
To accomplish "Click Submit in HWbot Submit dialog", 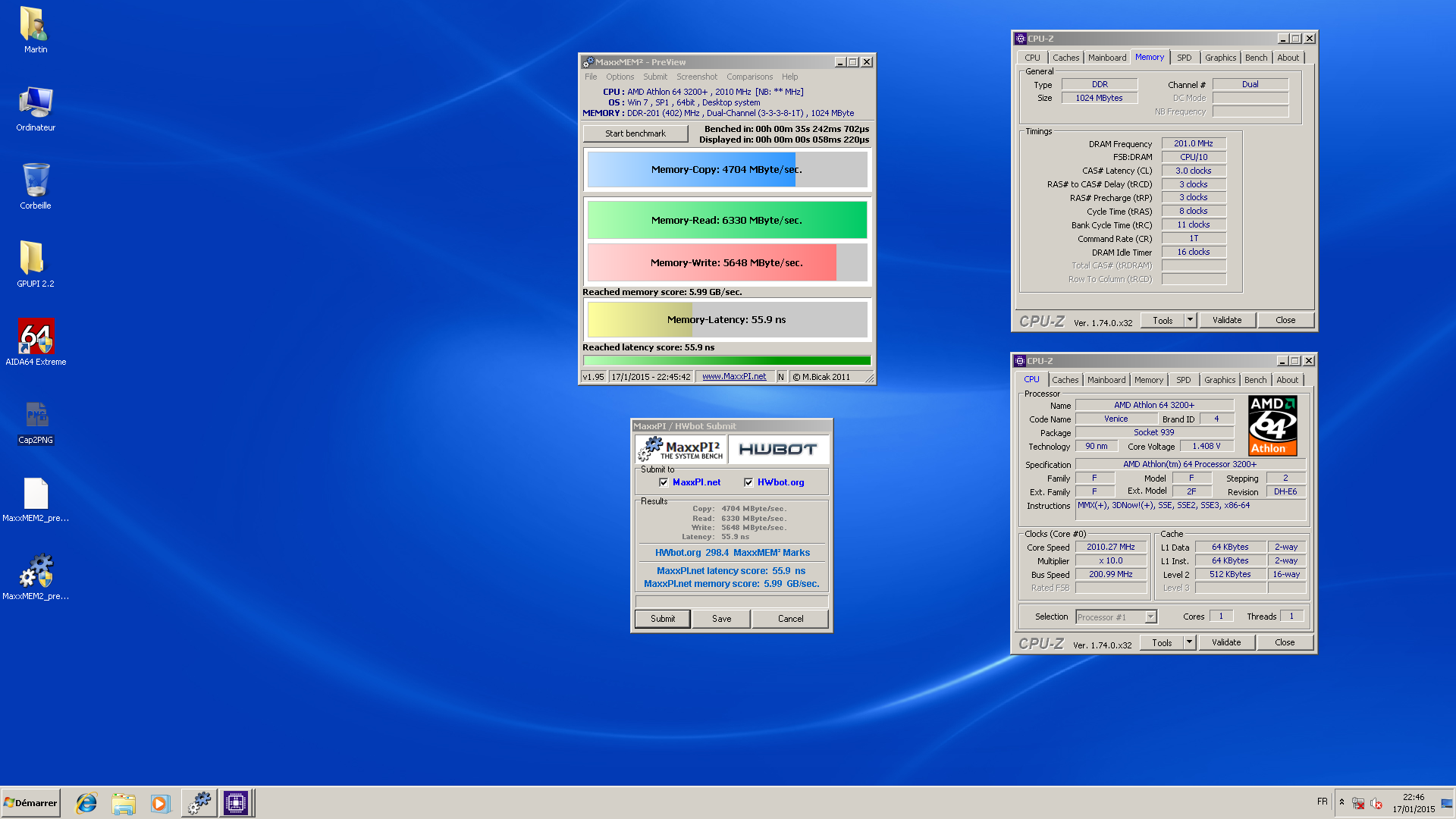I will (663, 619).
